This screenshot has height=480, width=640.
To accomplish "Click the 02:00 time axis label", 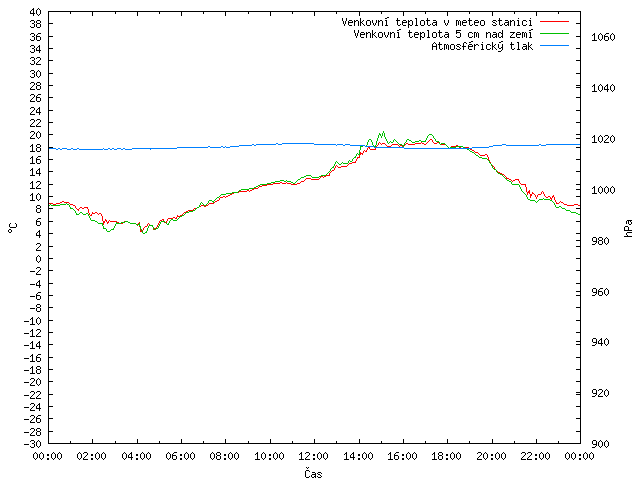I will tap(92, 456).
